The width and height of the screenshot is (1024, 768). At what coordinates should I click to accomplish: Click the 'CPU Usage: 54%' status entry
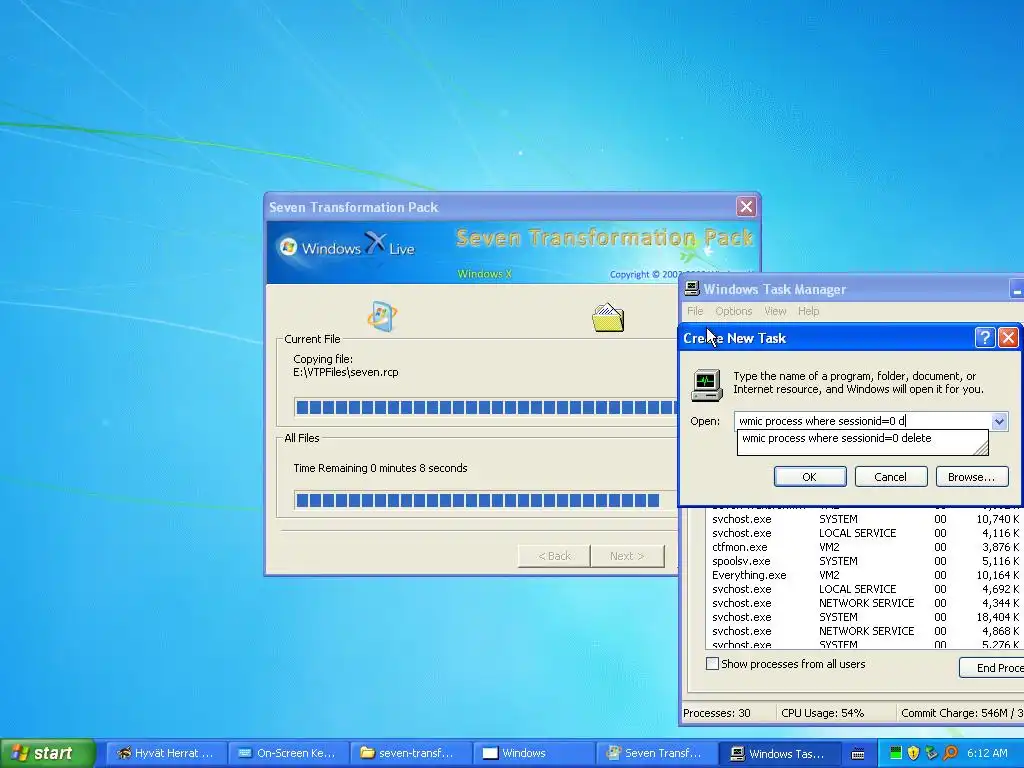coord(835,713)
